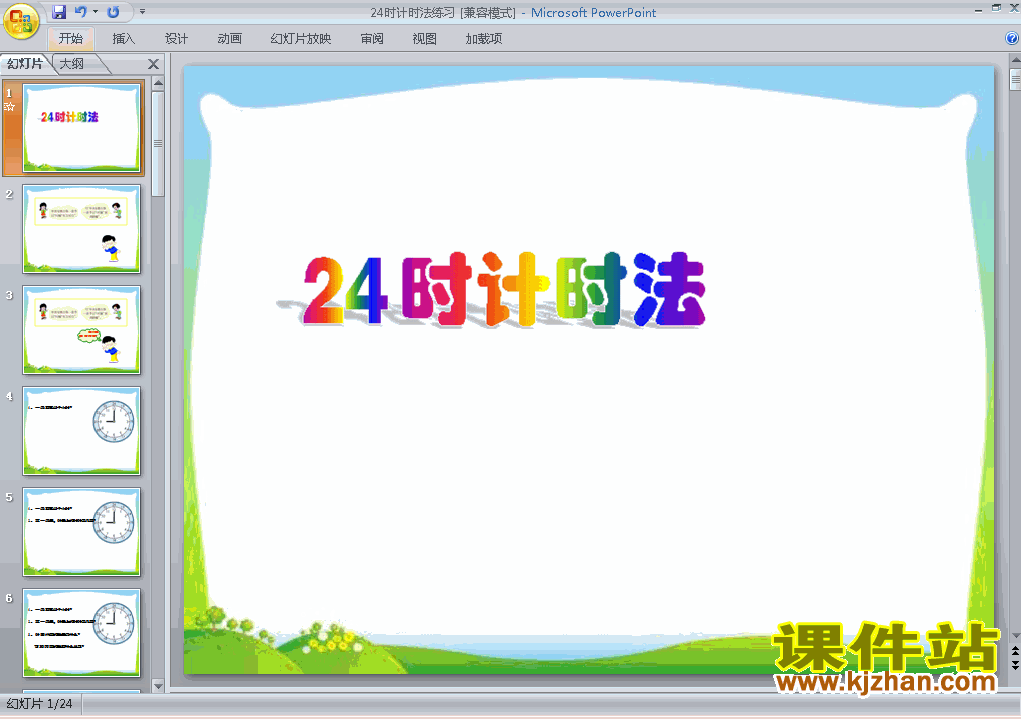The width and height of the screenshot is (1021, 719).
Task: Open the Customize Quick Access Toolbar dropdown
Action: (x=142, y=12)
